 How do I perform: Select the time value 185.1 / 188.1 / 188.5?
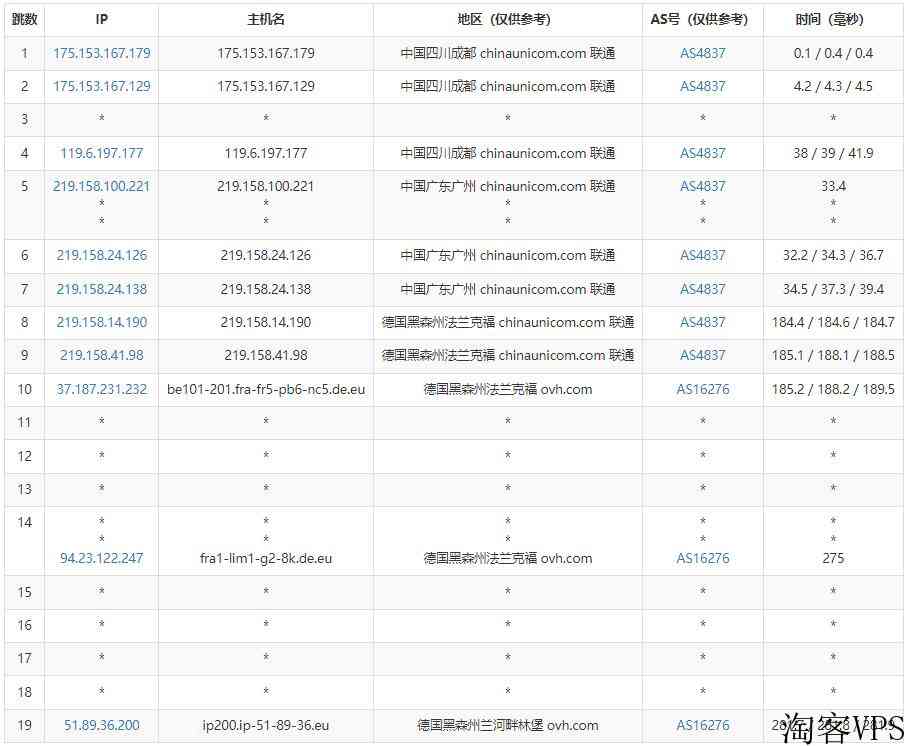point(833,355)
